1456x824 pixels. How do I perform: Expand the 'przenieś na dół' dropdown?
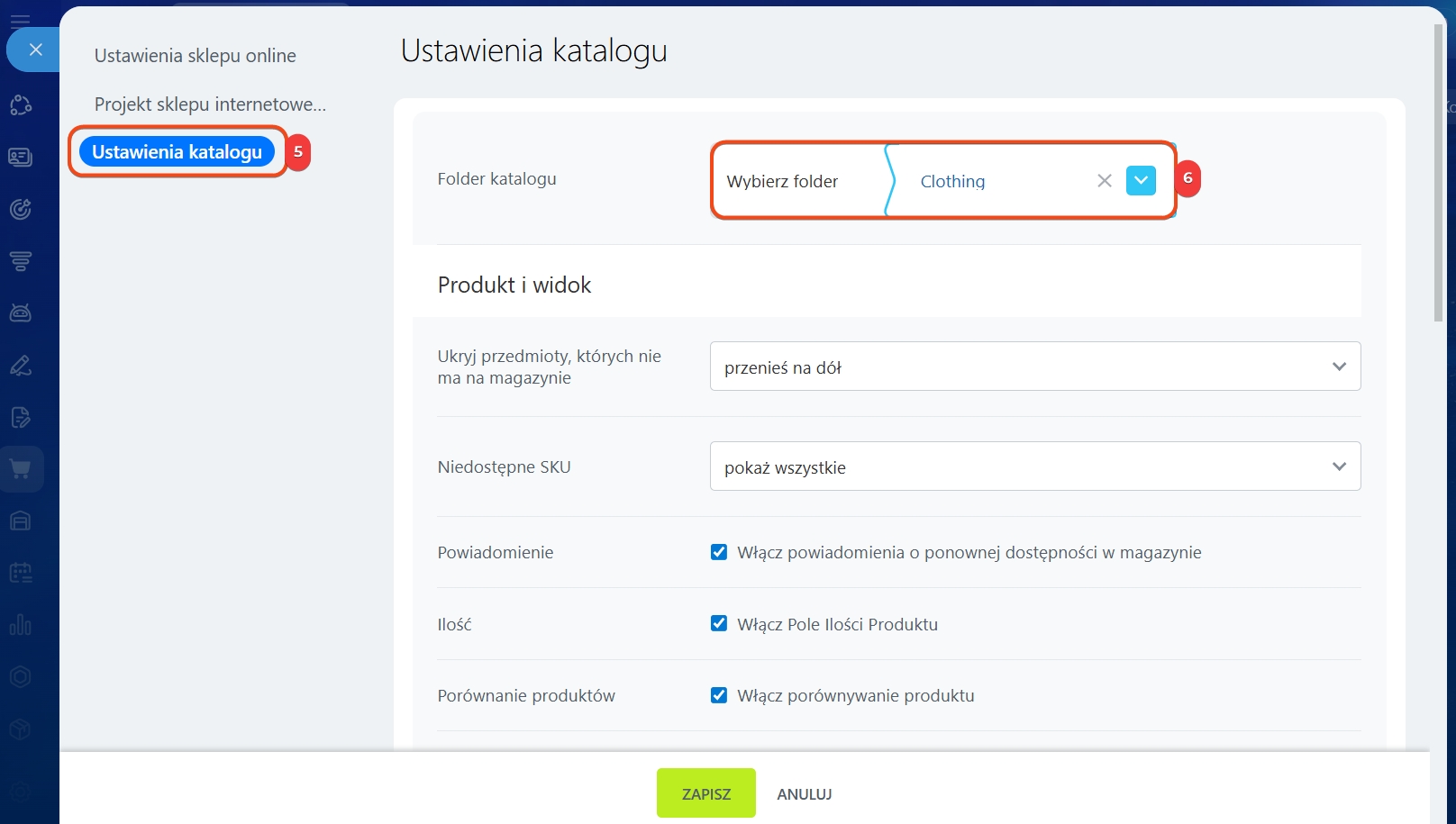pyautogui.click(x=1034, y=367)
